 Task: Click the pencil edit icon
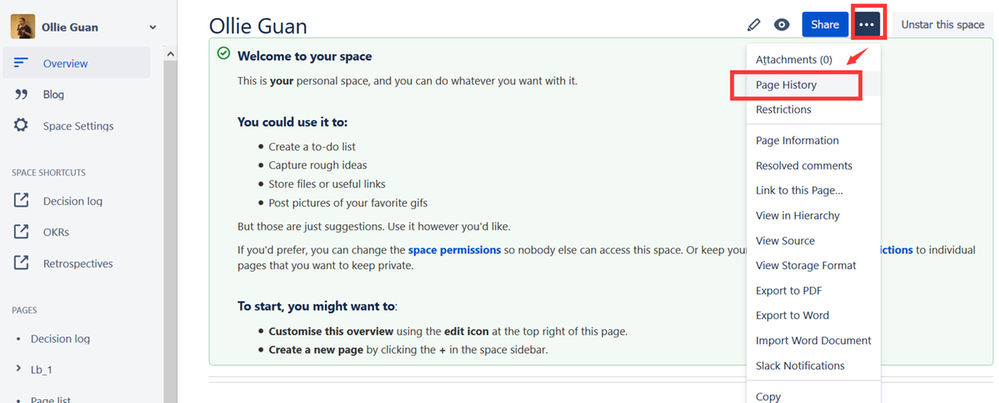tap(754, 25)
